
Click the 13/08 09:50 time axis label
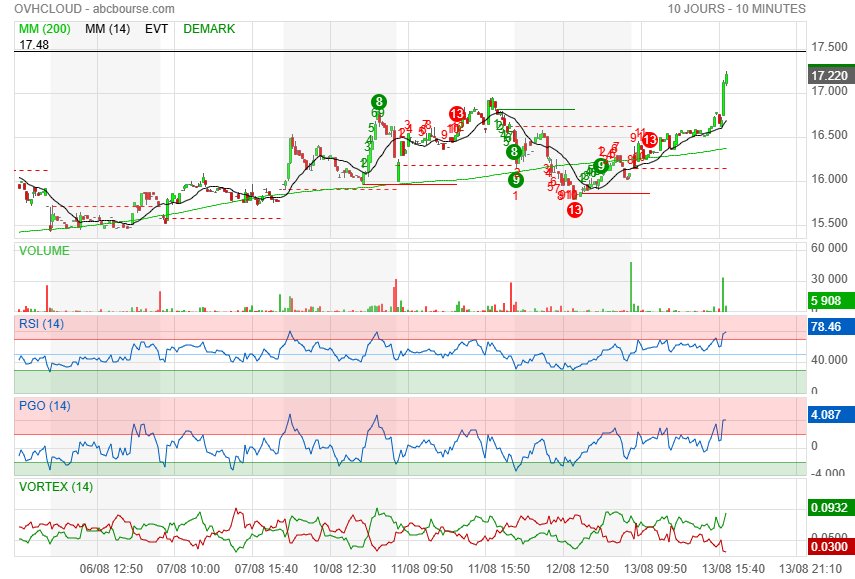655,569
